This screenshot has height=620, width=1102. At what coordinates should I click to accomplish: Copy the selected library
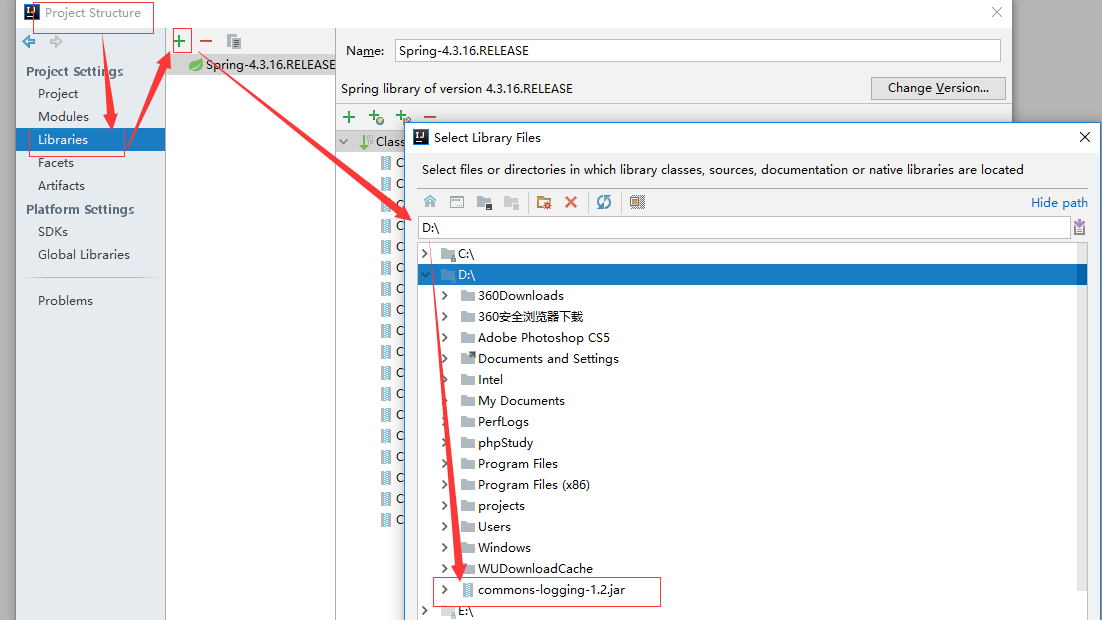pos(233,41)
